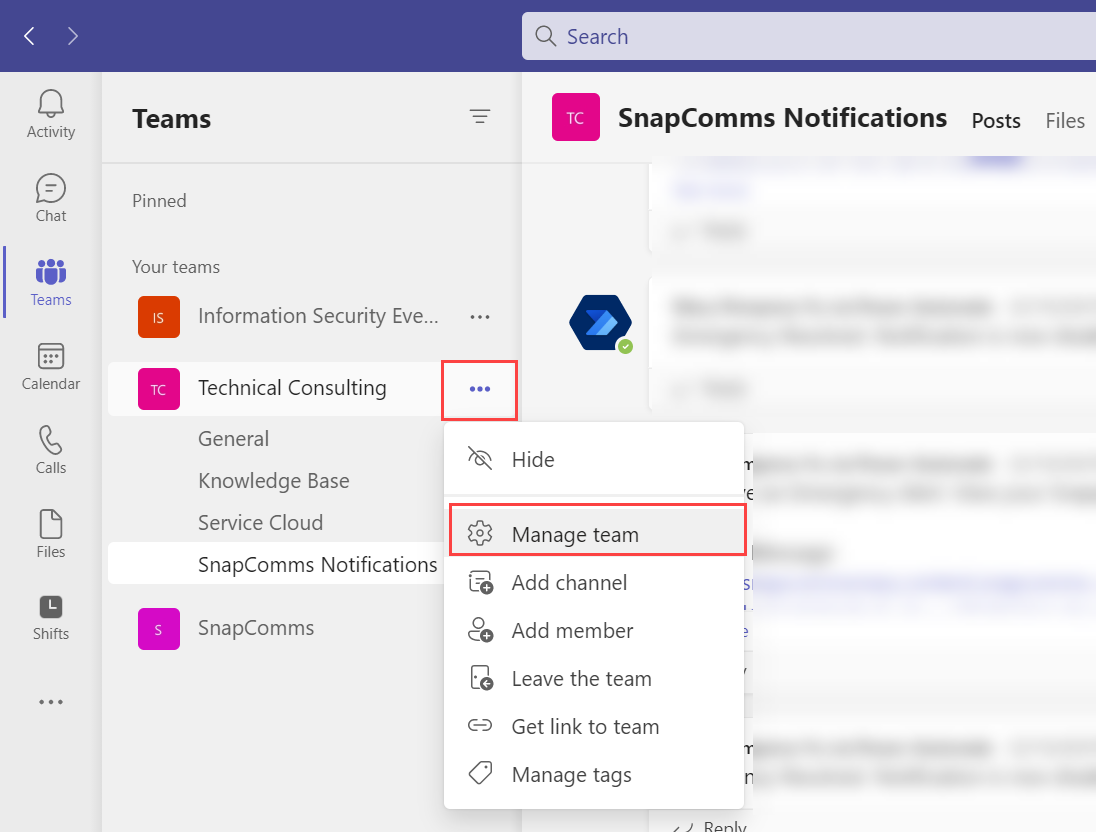Choose Manage team in the menu
This screenshot has height=832, width=1096.
pos(598,534)
